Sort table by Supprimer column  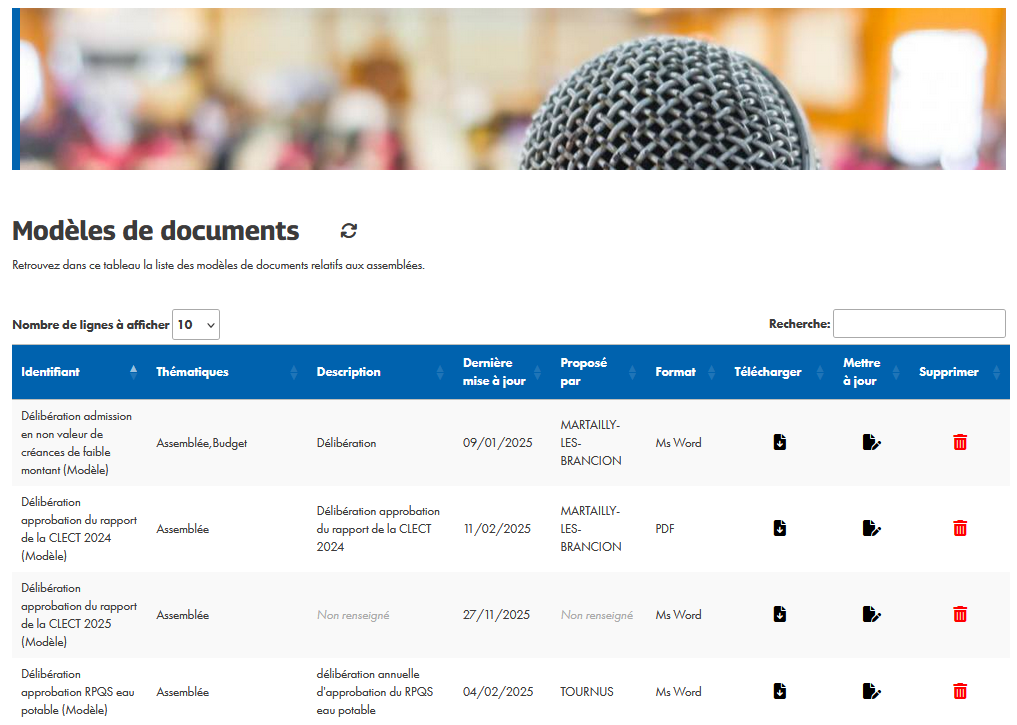pos(959,372)
